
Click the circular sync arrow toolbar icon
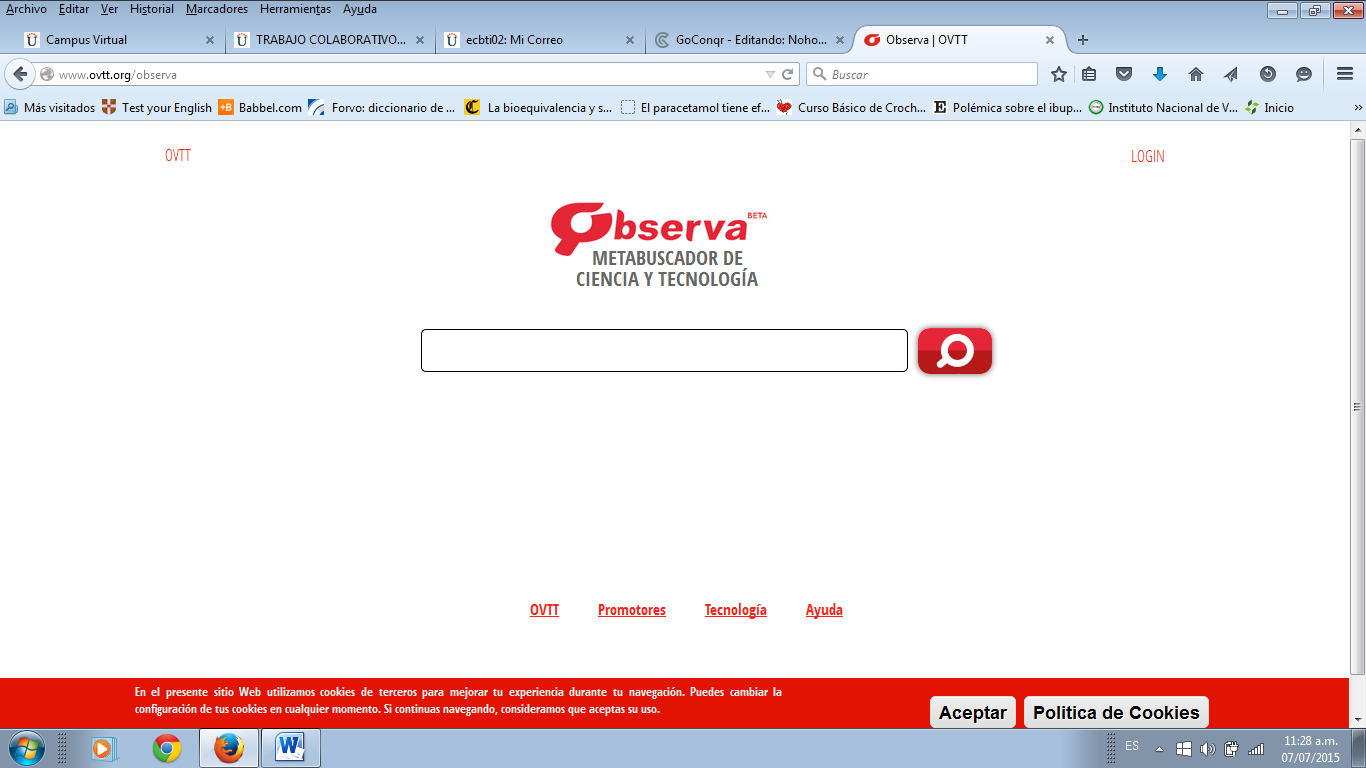[1268, 74]
